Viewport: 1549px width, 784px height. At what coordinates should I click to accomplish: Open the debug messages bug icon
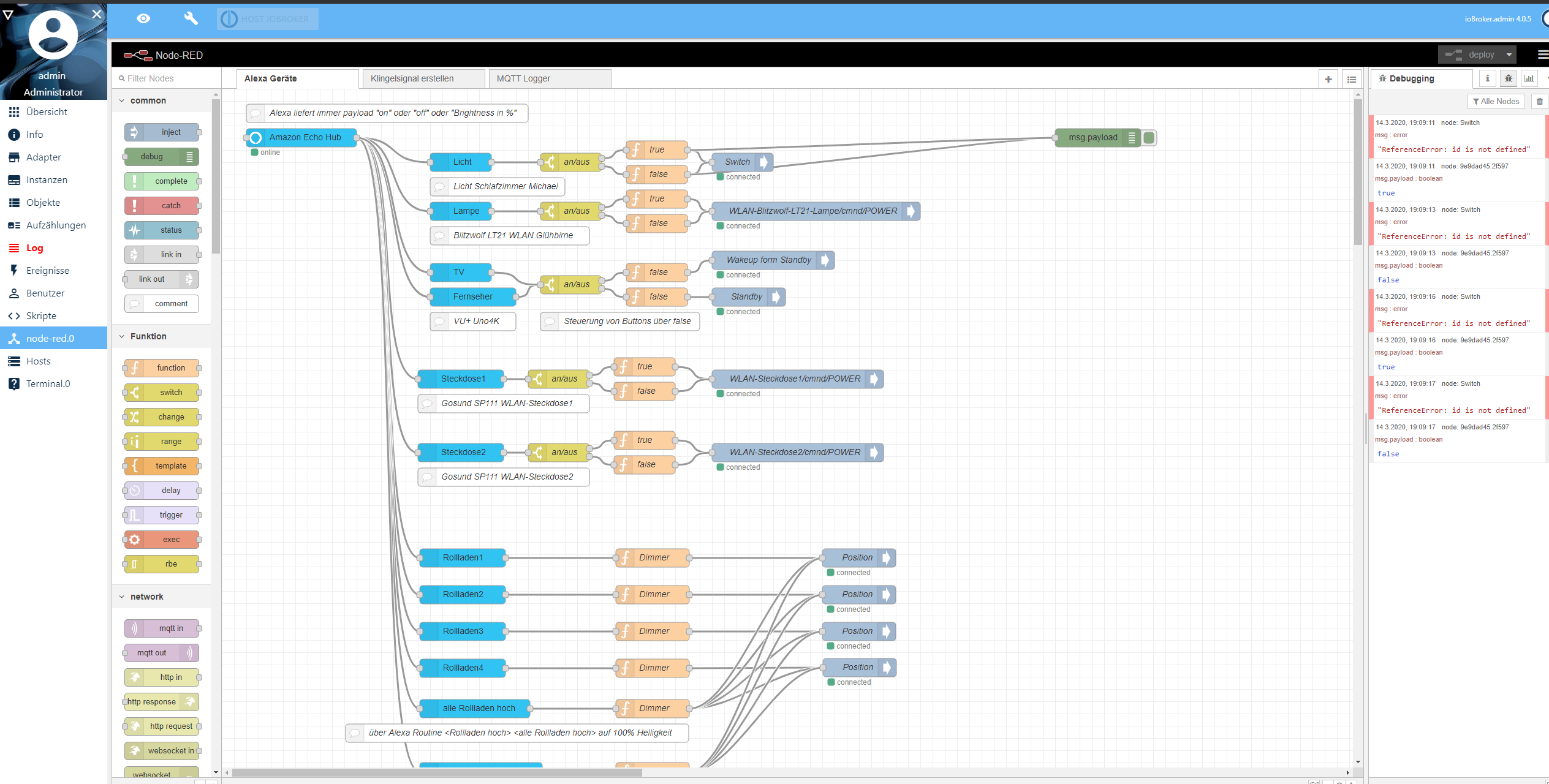(x=1508, y=78)
